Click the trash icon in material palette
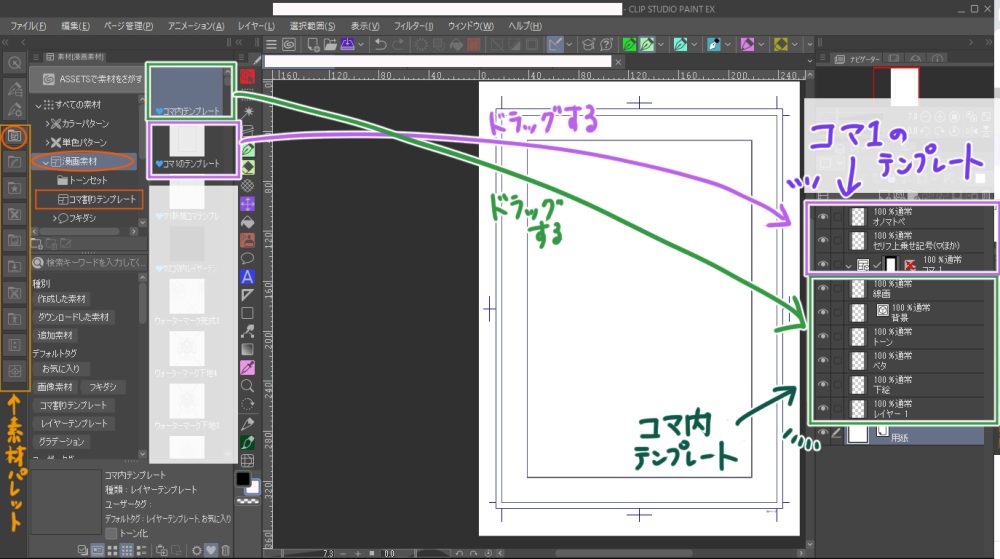Viewport: 1000px width, 559px height. pyautogui.click(x=225, y=550)
